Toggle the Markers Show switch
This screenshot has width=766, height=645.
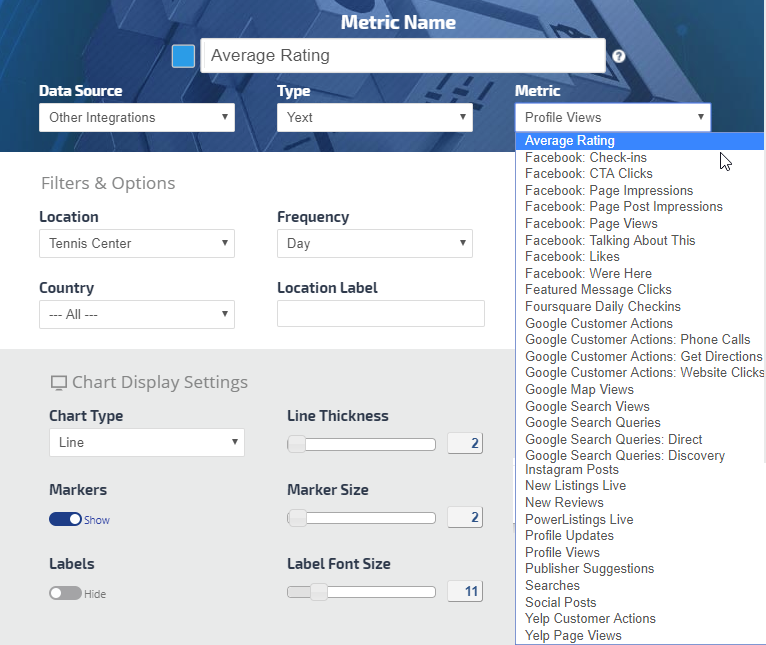tap(65, 519)
